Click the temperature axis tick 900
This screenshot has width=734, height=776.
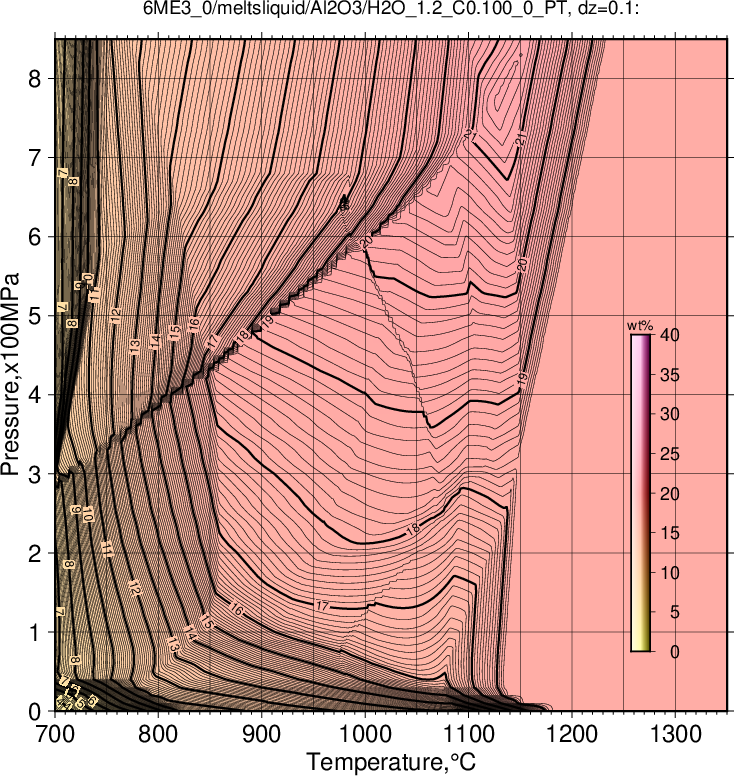261,734
